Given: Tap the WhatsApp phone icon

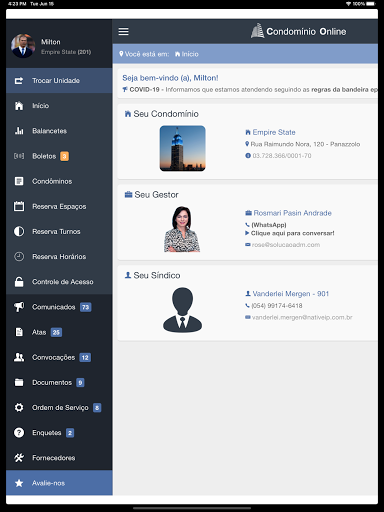Looking at the screenshot, I should pos(247,225).
